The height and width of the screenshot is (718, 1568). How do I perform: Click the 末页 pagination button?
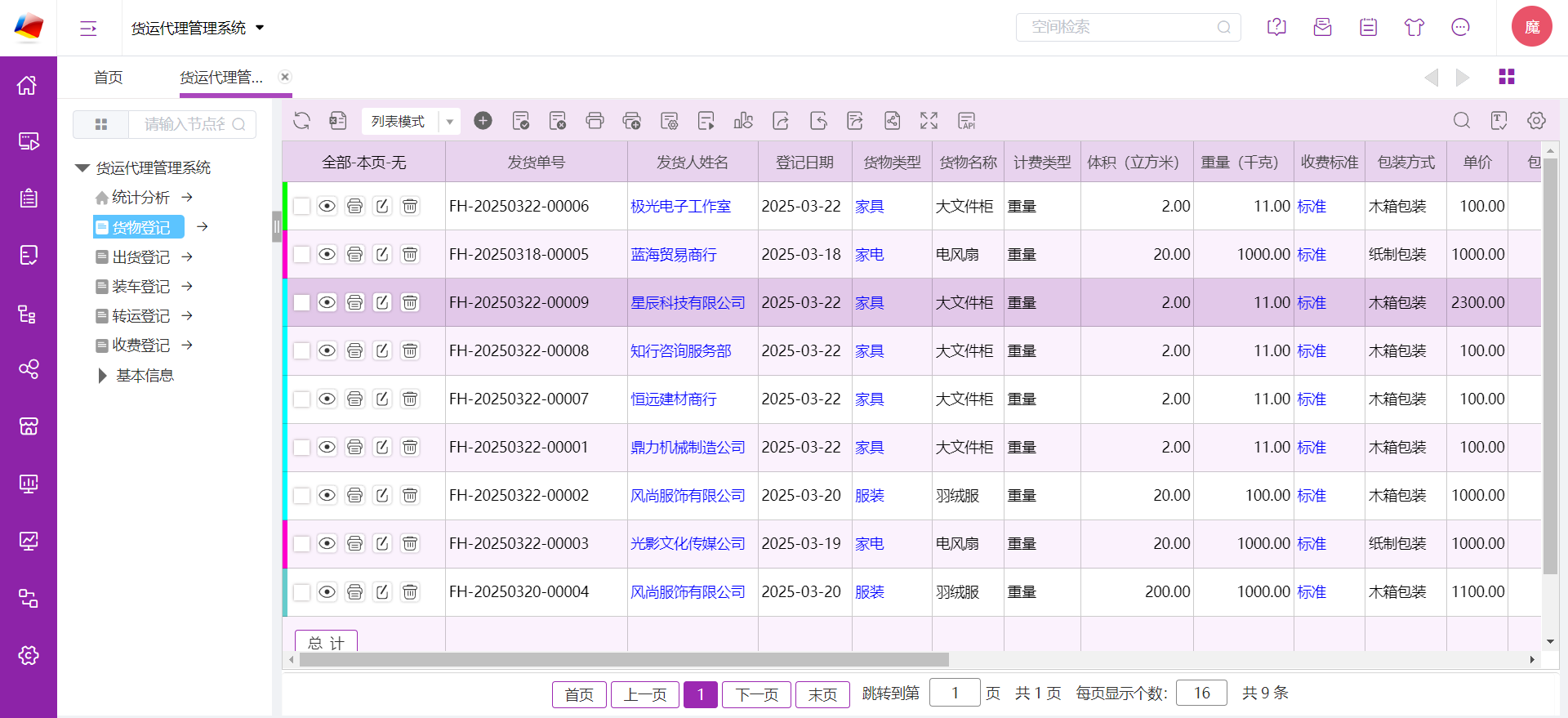[822, 694]
